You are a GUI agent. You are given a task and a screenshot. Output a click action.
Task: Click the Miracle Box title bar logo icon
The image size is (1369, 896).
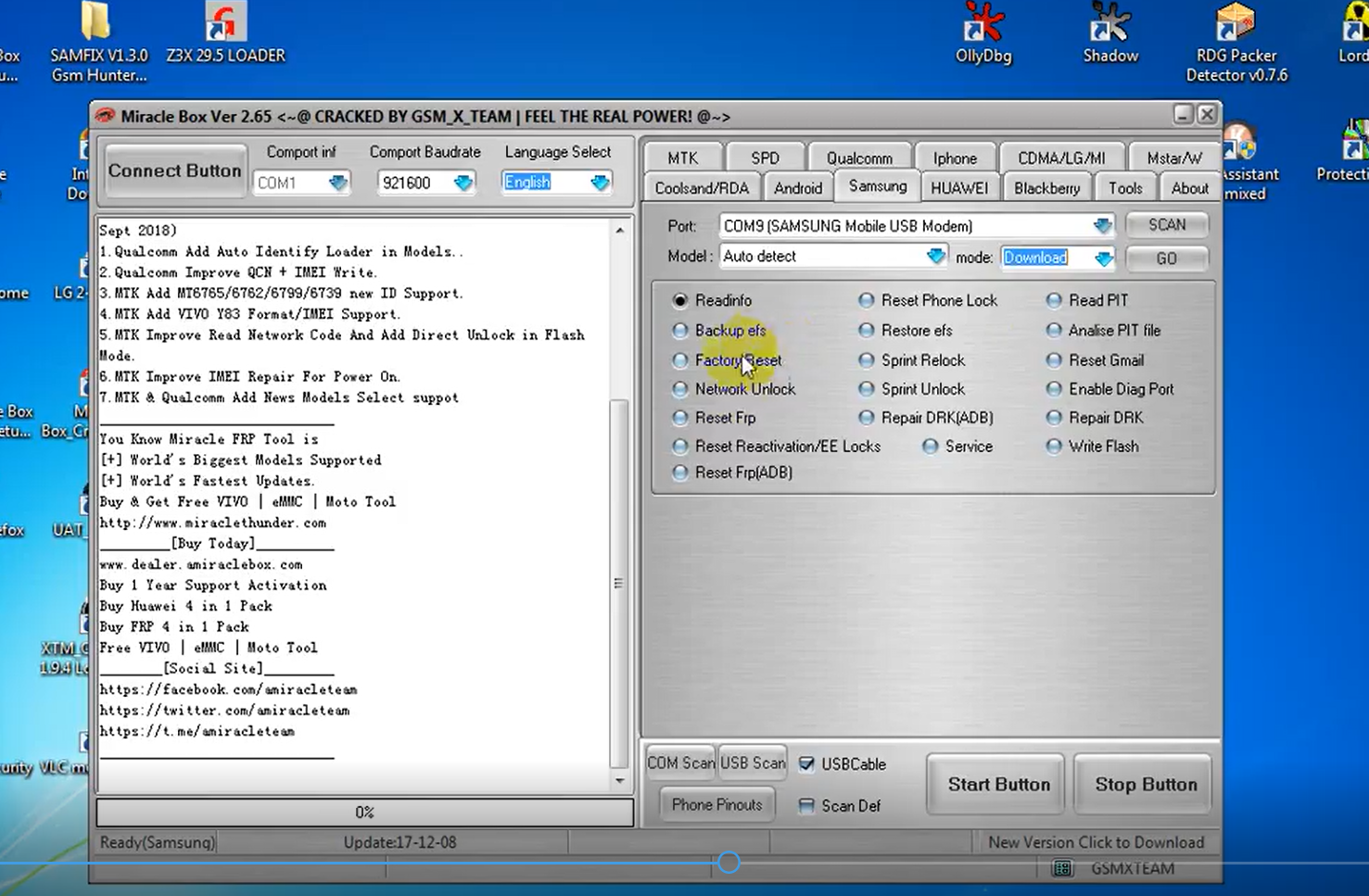click(105, 116)
